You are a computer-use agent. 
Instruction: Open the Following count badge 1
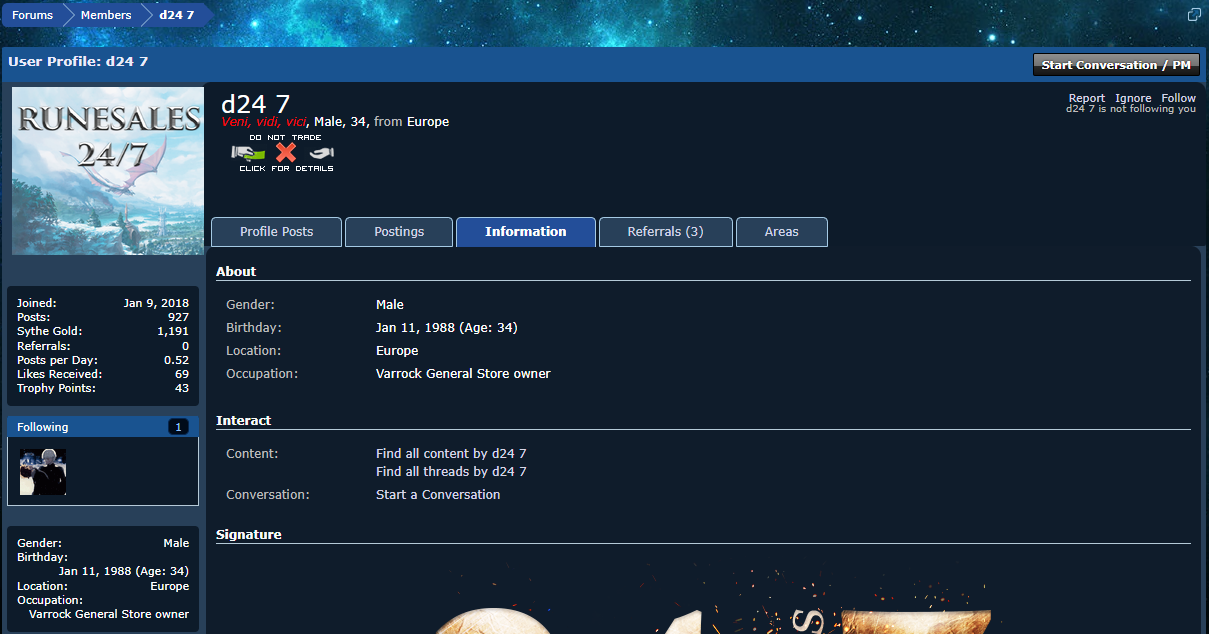click(x=179, y=427)
